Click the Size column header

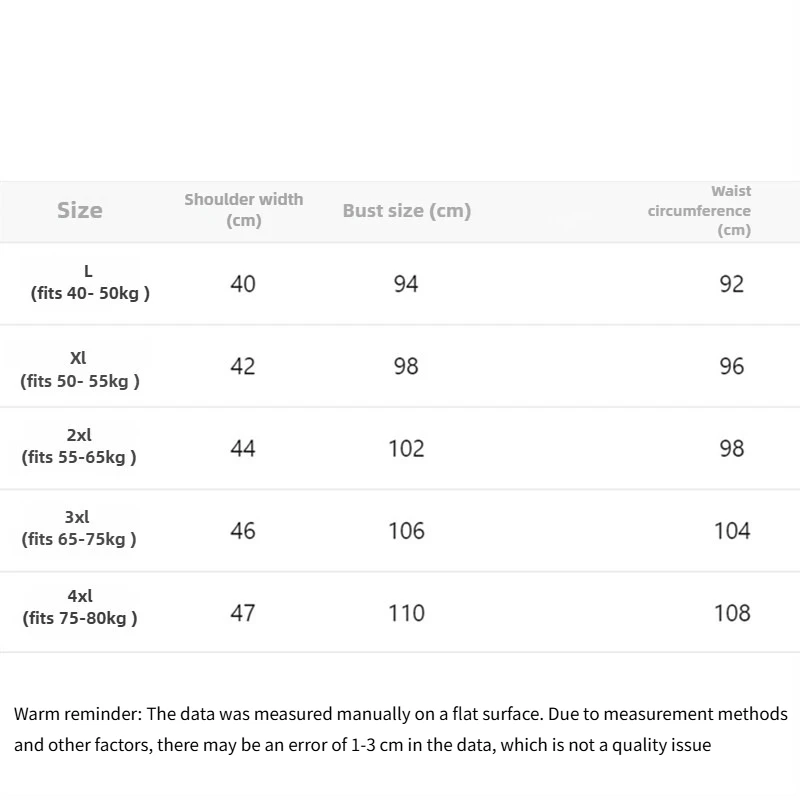[x=79, y=210]
